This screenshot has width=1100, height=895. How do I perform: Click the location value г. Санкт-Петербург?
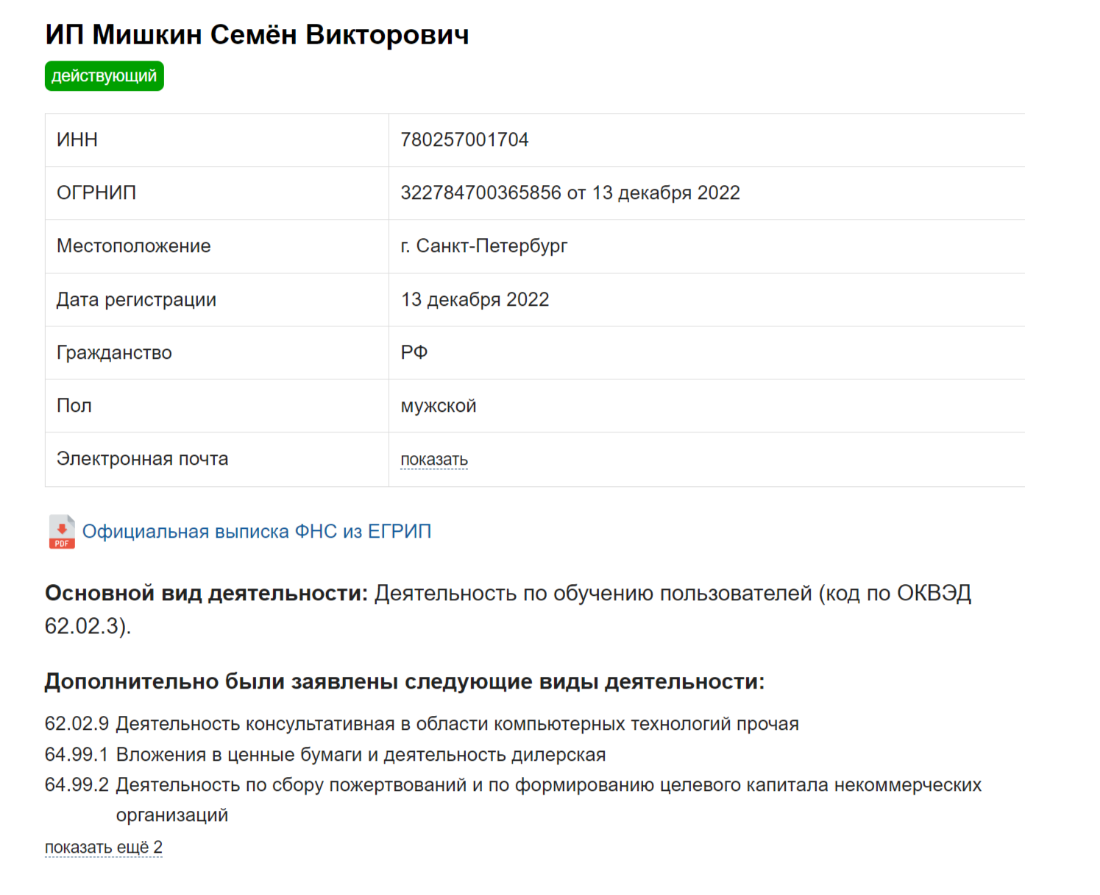click(484, 246)
